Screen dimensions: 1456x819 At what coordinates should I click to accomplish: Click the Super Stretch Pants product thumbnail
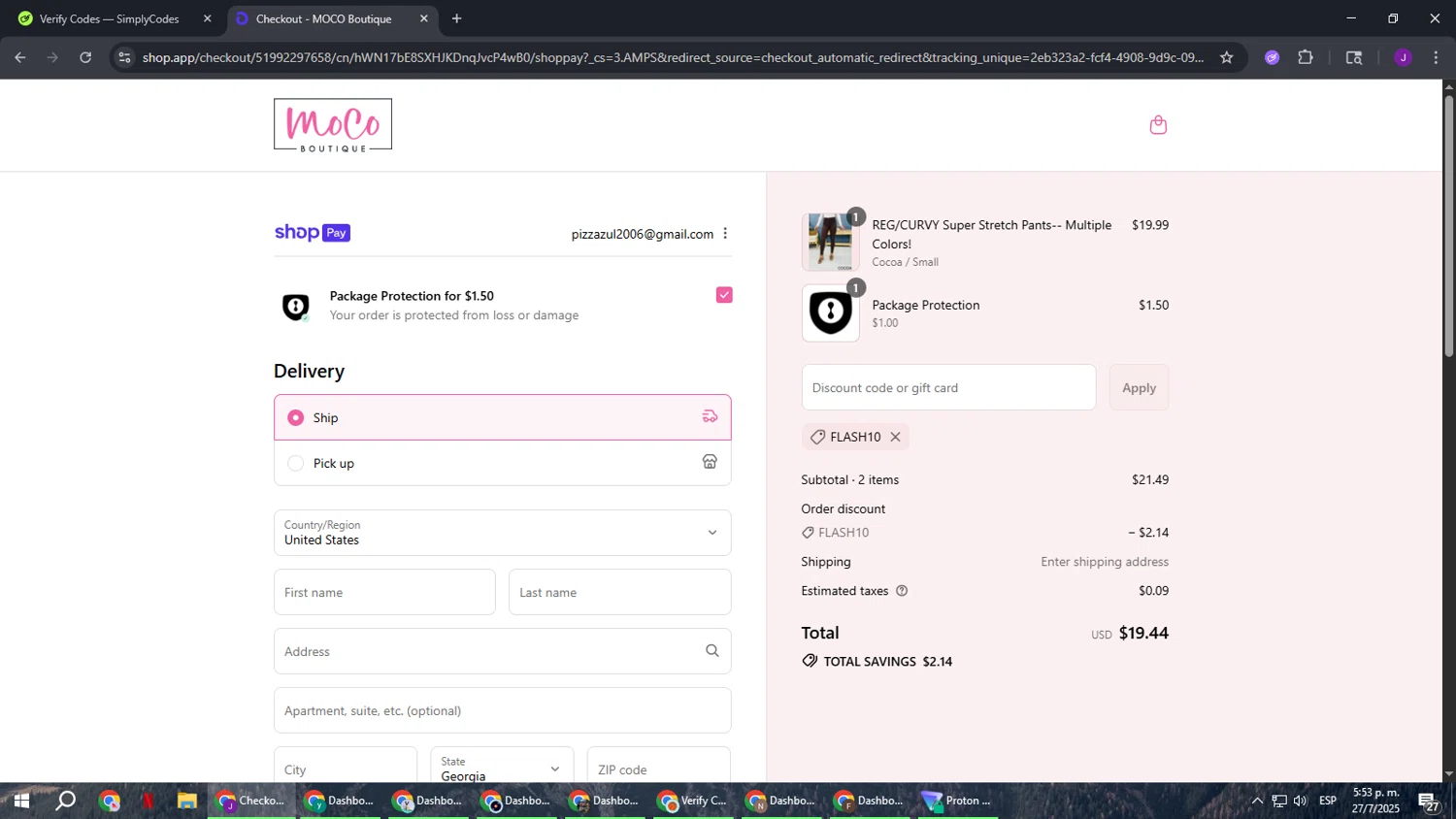pyautogui.click(x=831, y=242)
